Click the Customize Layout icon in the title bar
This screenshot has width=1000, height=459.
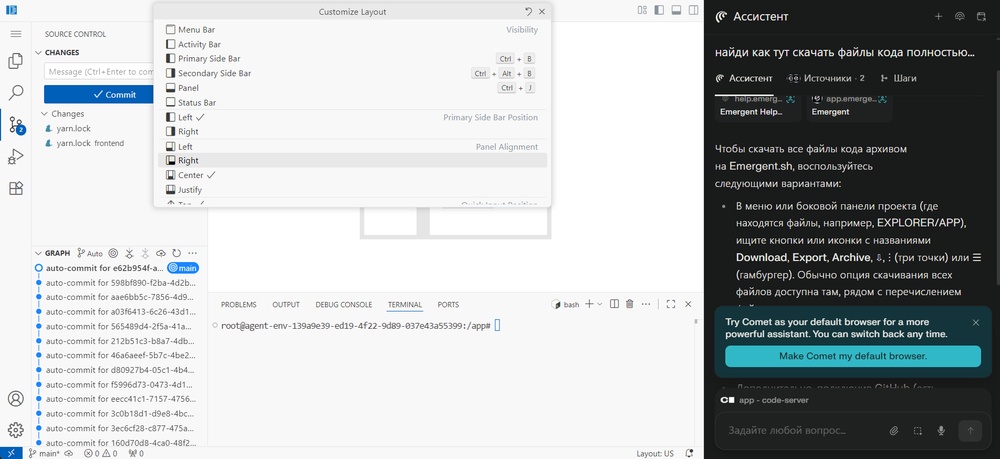click(x=642, y=10)
